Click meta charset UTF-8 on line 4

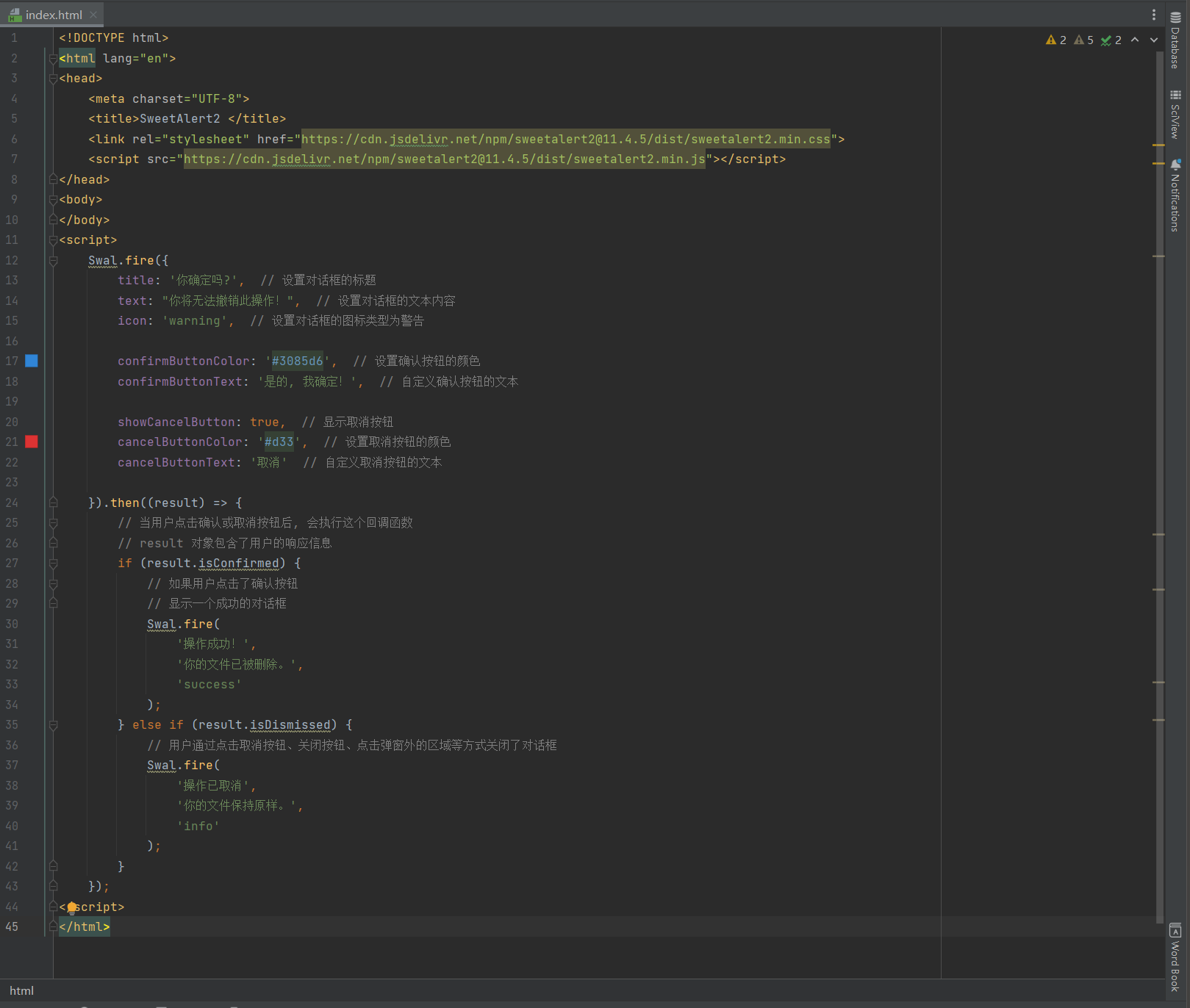pos(169,98)
